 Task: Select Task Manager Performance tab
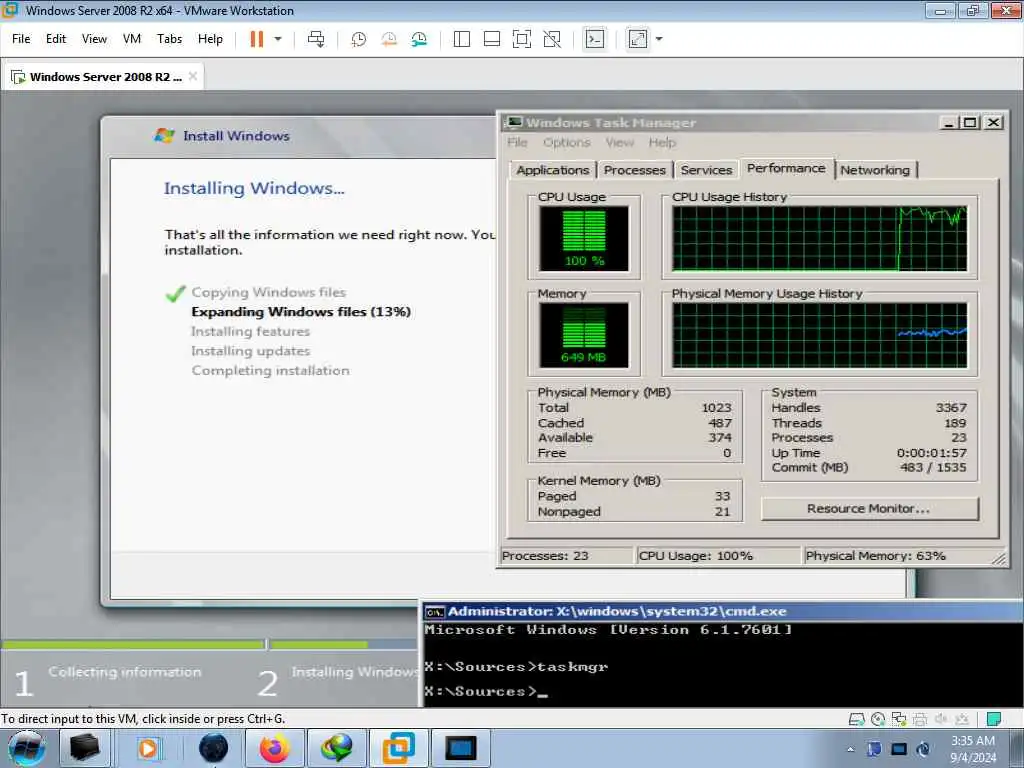click(786, 168)
